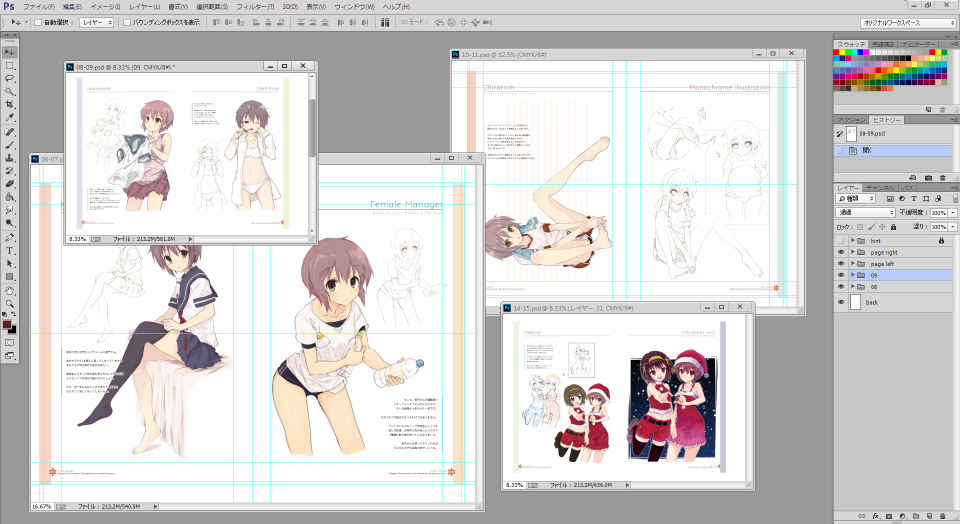Screen dimensions: 960x524
Task: Toggle Quick Mask mode icon
Action: [10, 343]
